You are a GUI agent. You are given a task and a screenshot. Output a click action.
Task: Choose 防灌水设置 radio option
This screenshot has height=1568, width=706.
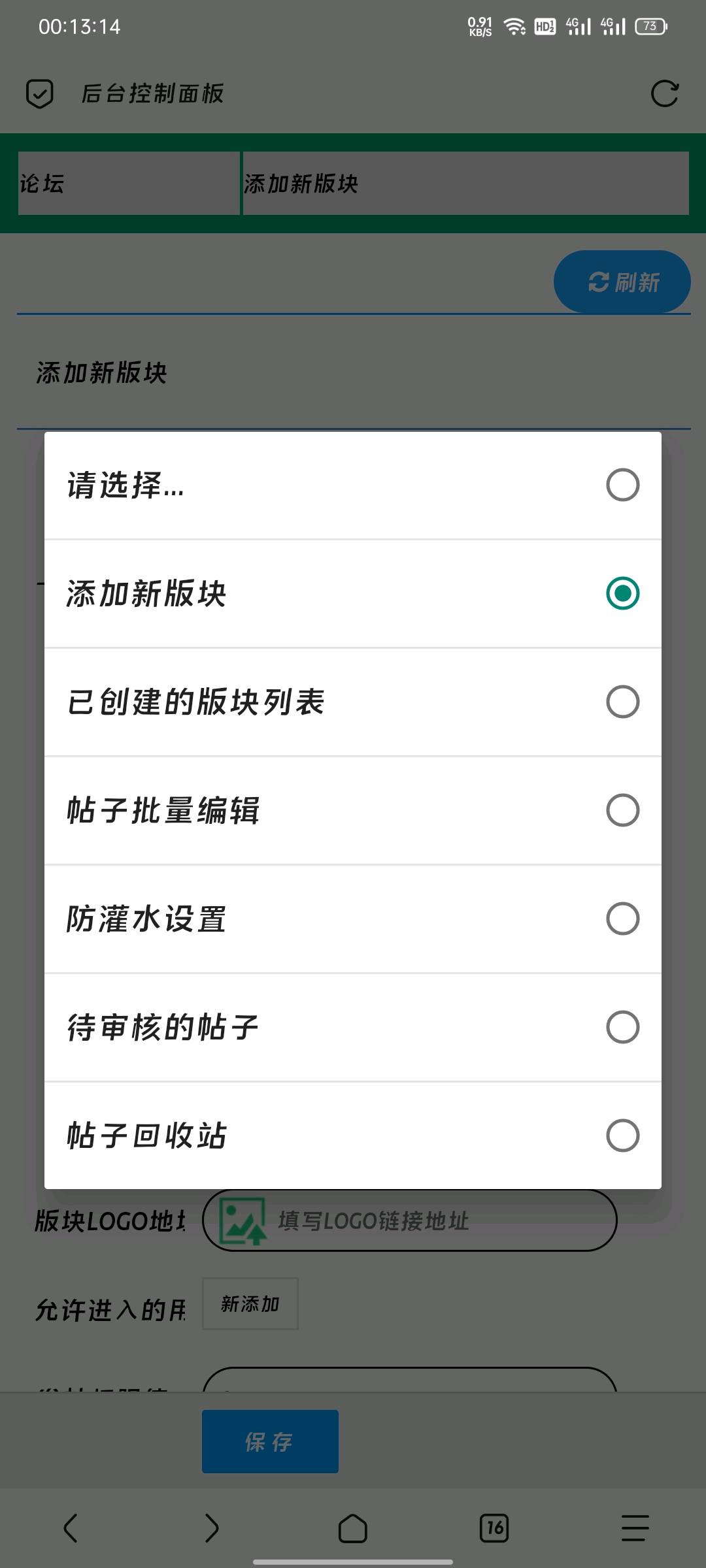pos(353,919)
